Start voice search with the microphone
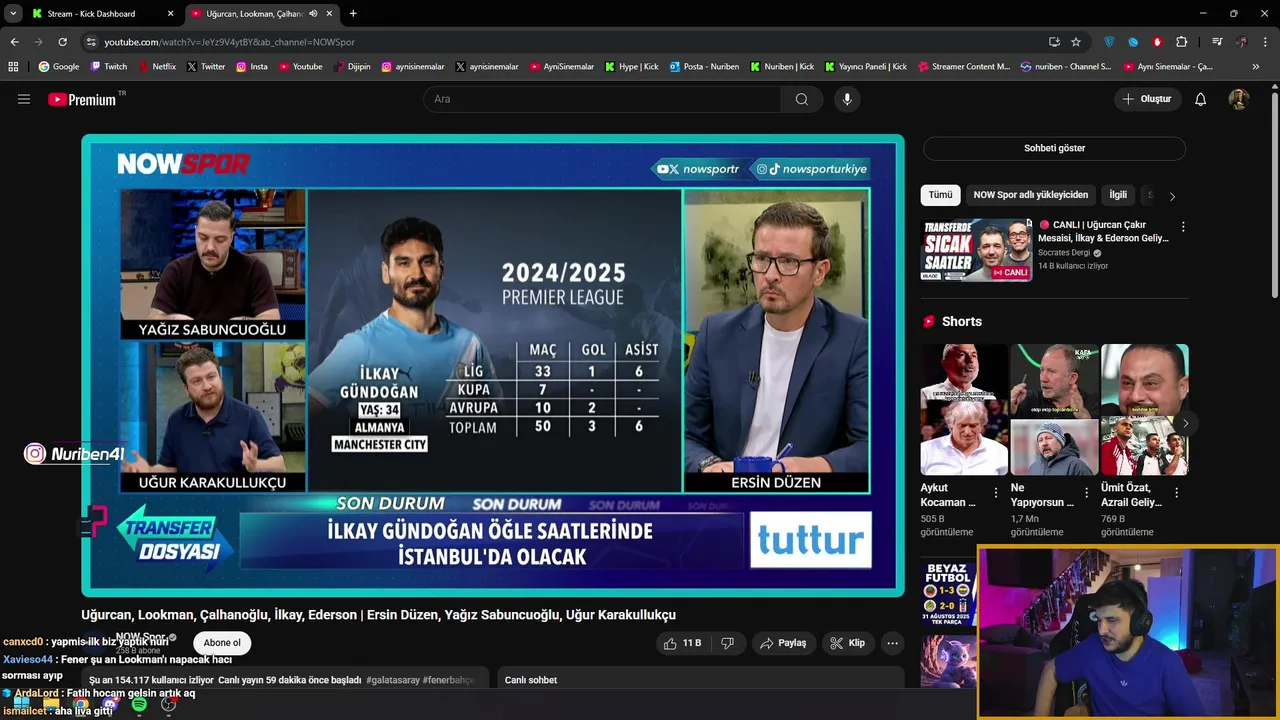Image resolution: width=1280 pixels, height=720 pixels. pos(847,99)
